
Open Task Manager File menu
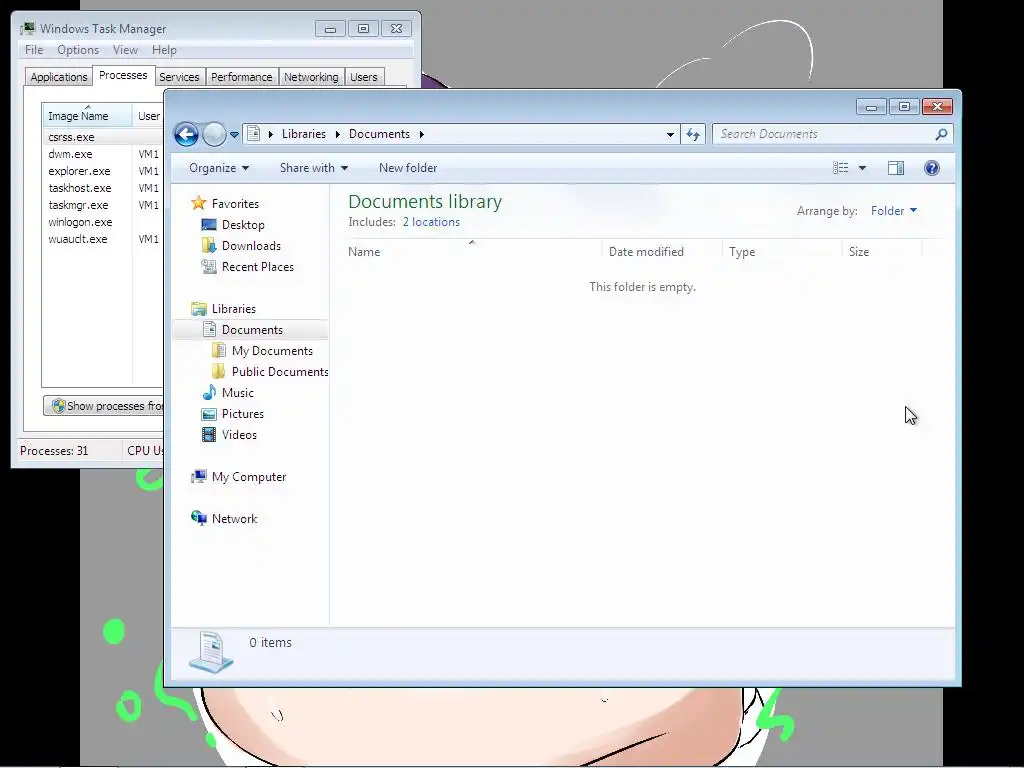click(x=34, y=50)
